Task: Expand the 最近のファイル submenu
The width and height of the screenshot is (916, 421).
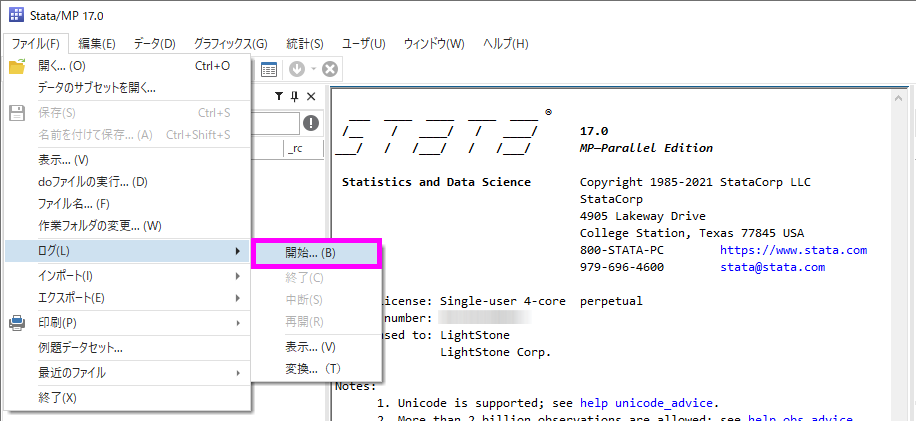Action: coord(128,373)
